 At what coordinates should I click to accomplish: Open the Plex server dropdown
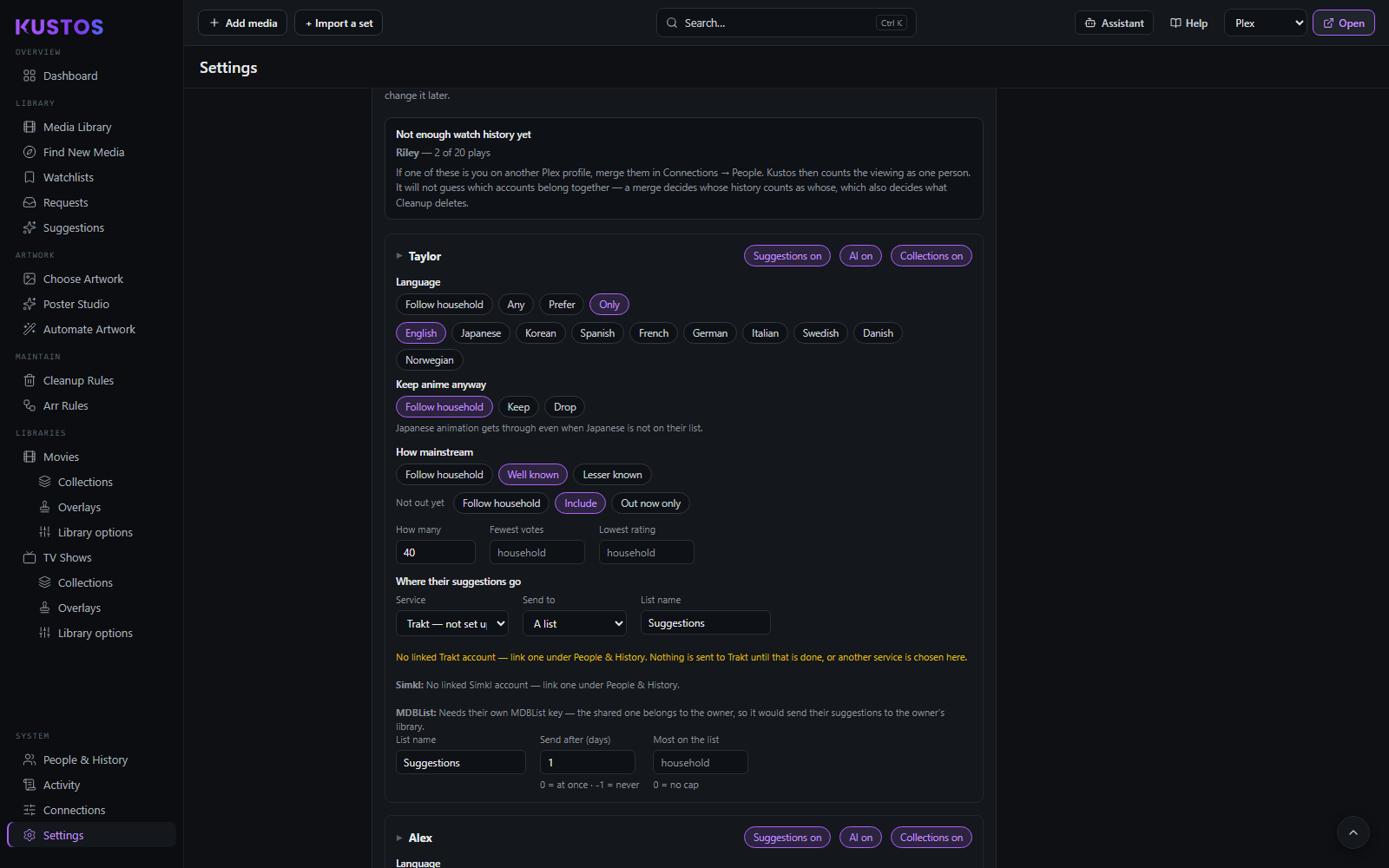[1266, 23]
